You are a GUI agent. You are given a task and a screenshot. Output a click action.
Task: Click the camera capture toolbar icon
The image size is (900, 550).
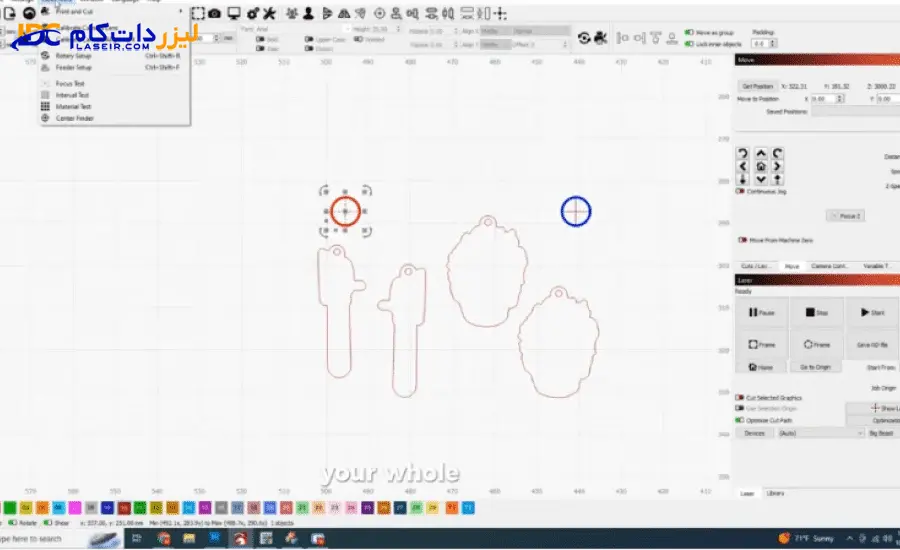216,13
